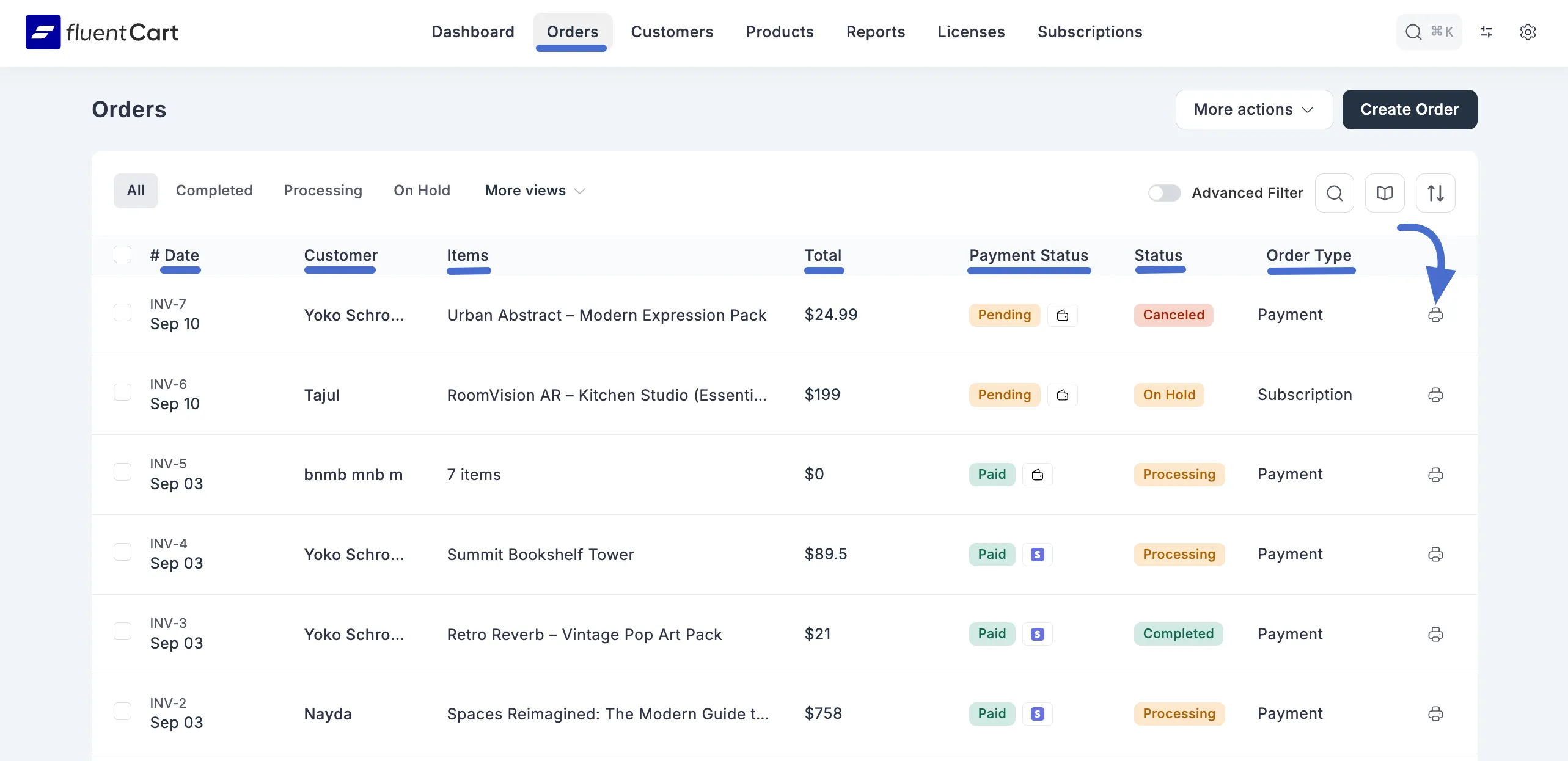Open the Subscriptions menu item
Image resolution: width=1568 pixels, height=761 pixels.
(1090, 32)
